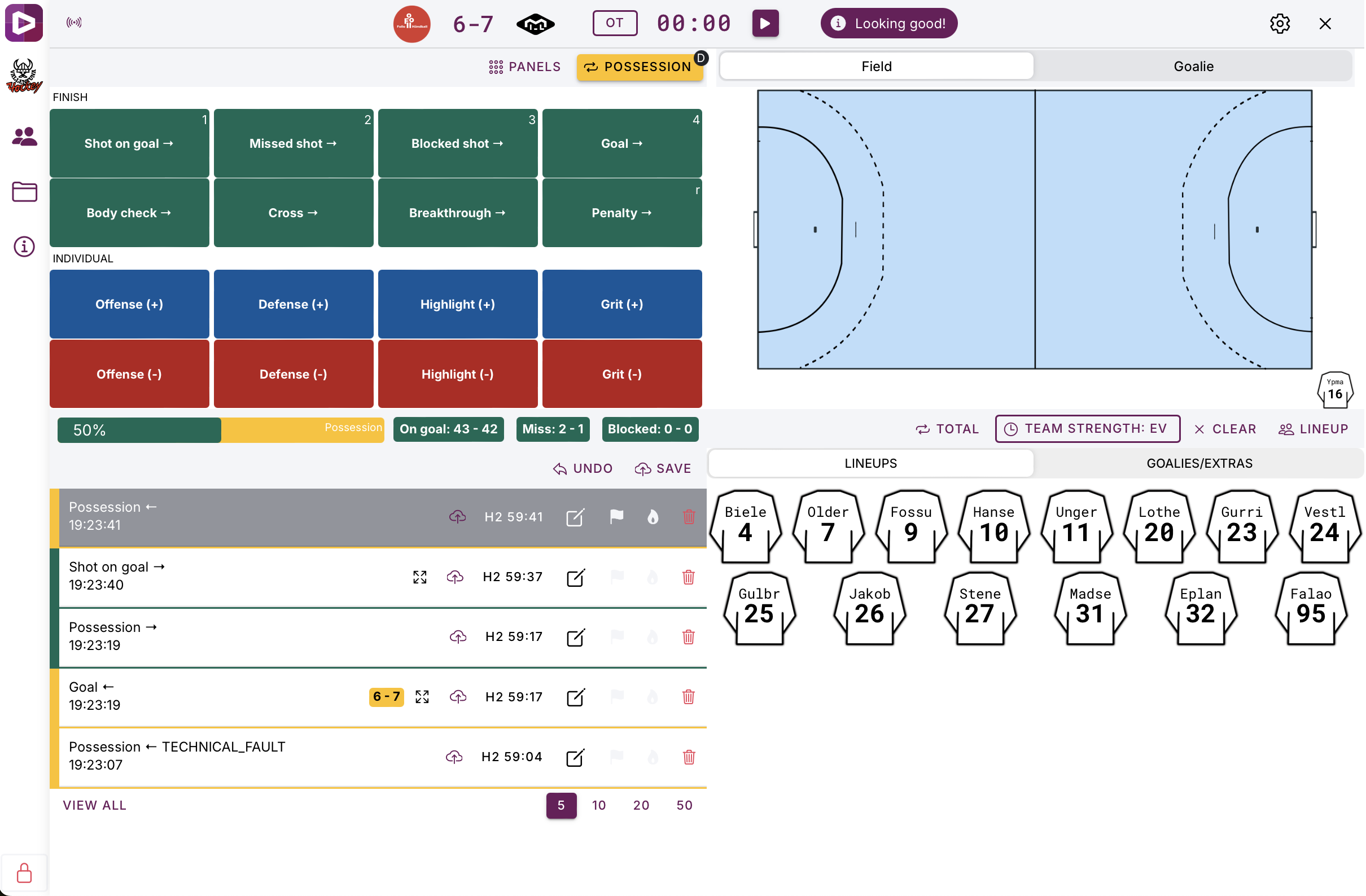Image resolution: width=1366 pixels, height=896 pixels.
Task: Show 10 events per page
Action: pyautogui.click(x=599, y=805)
